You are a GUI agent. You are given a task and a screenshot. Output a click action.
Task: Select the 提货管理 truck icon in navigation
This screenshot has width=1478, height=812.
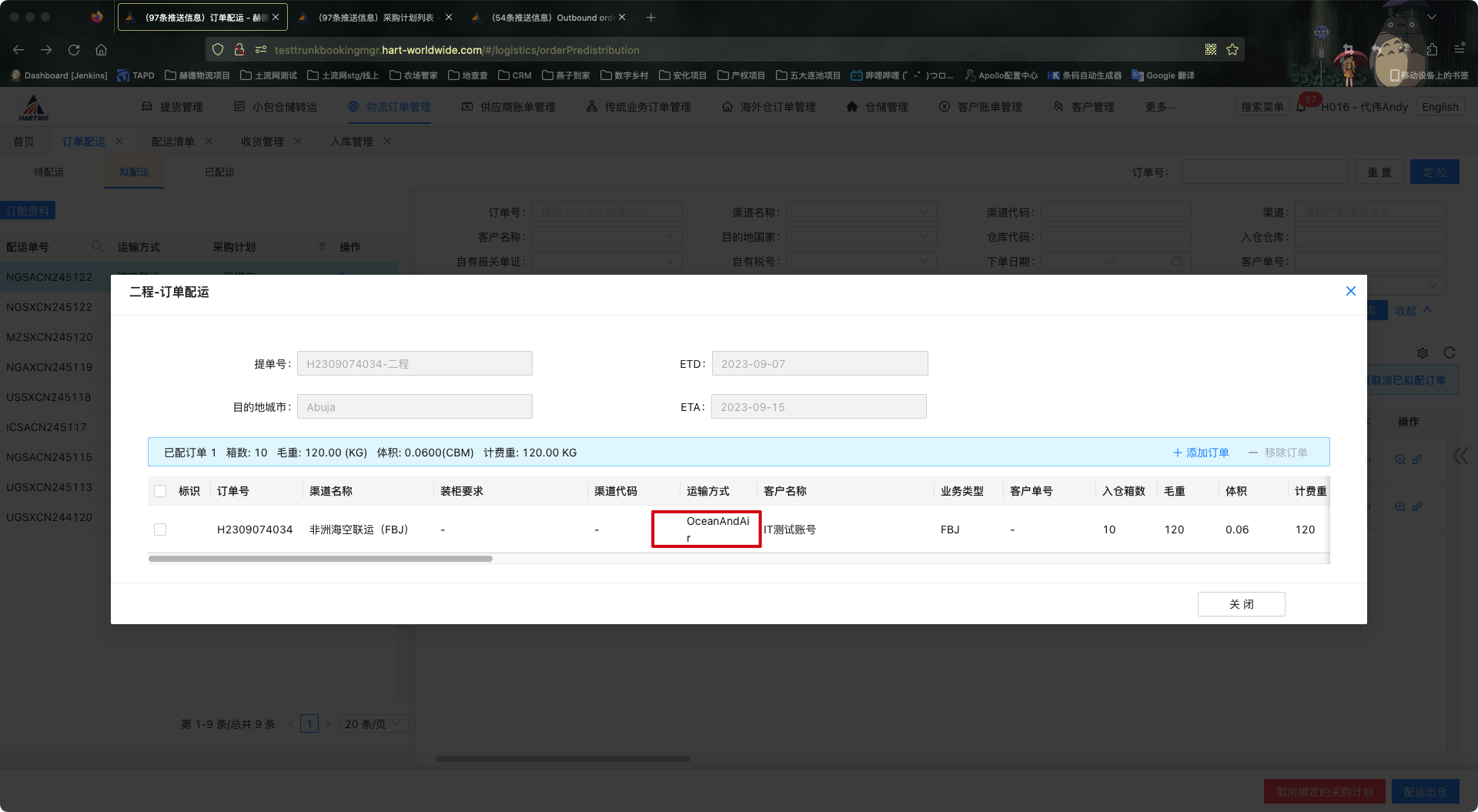coord(147,106)
